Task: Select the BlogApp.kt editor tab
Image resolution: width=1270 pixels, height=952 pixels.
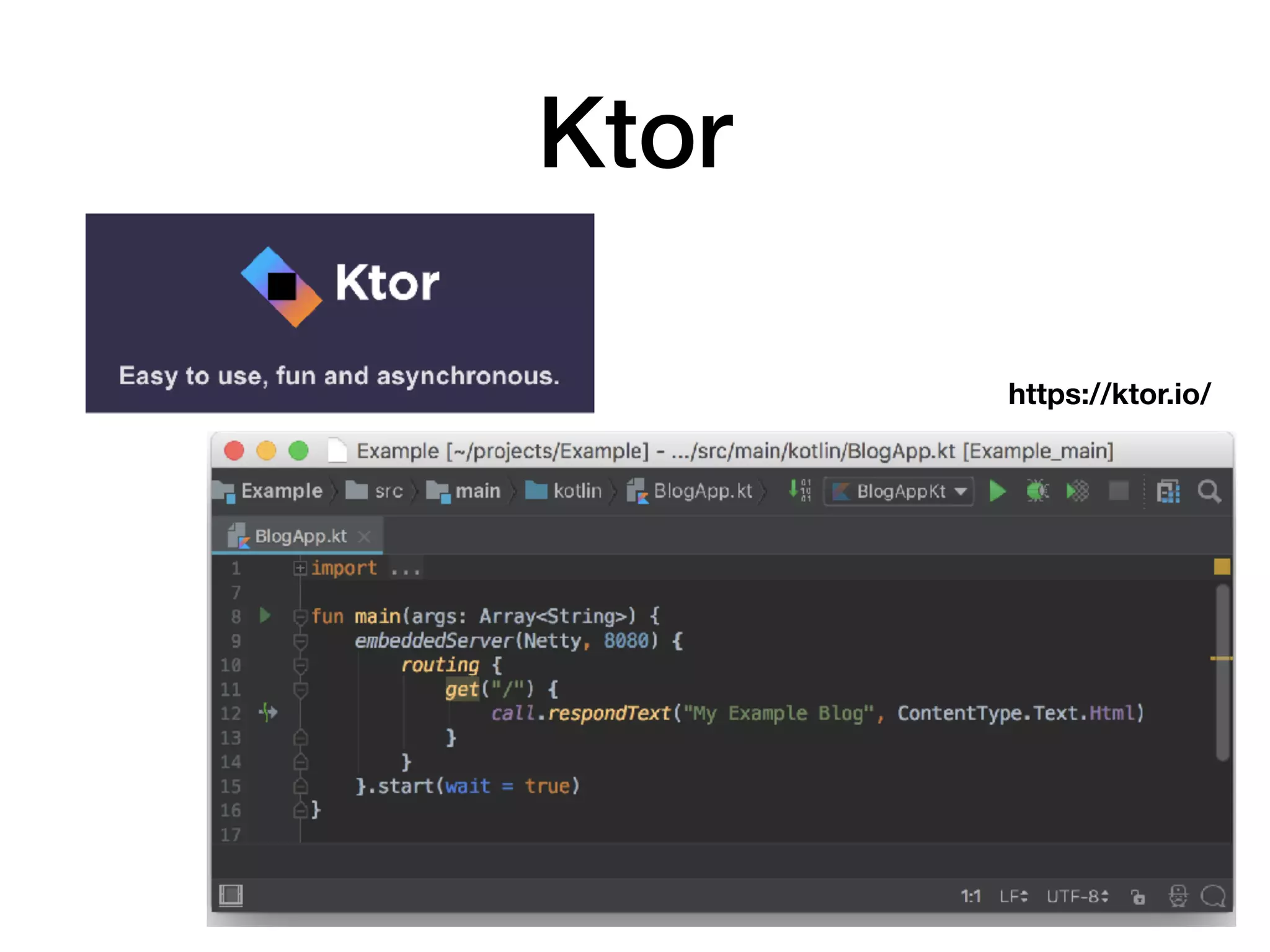Action: click(300, 536)
